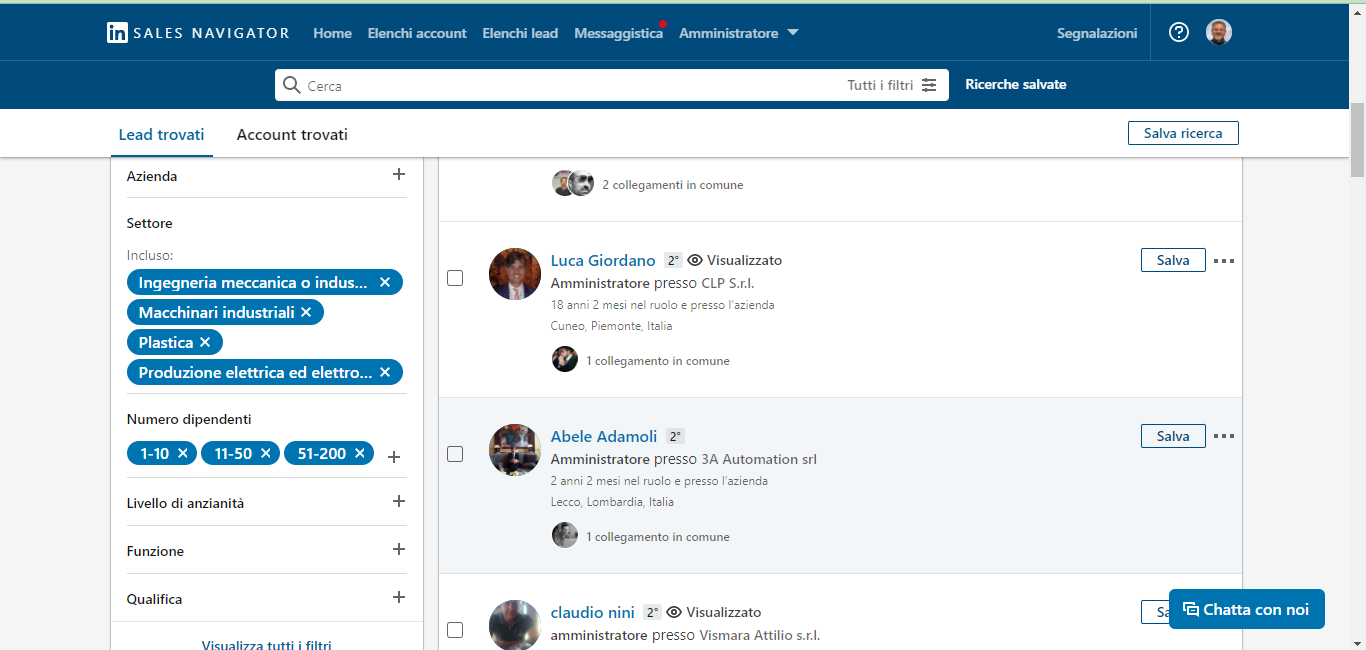1366x650 pixels.
Task: Expand the Azienda filter
Action: [x=399, y=174]
